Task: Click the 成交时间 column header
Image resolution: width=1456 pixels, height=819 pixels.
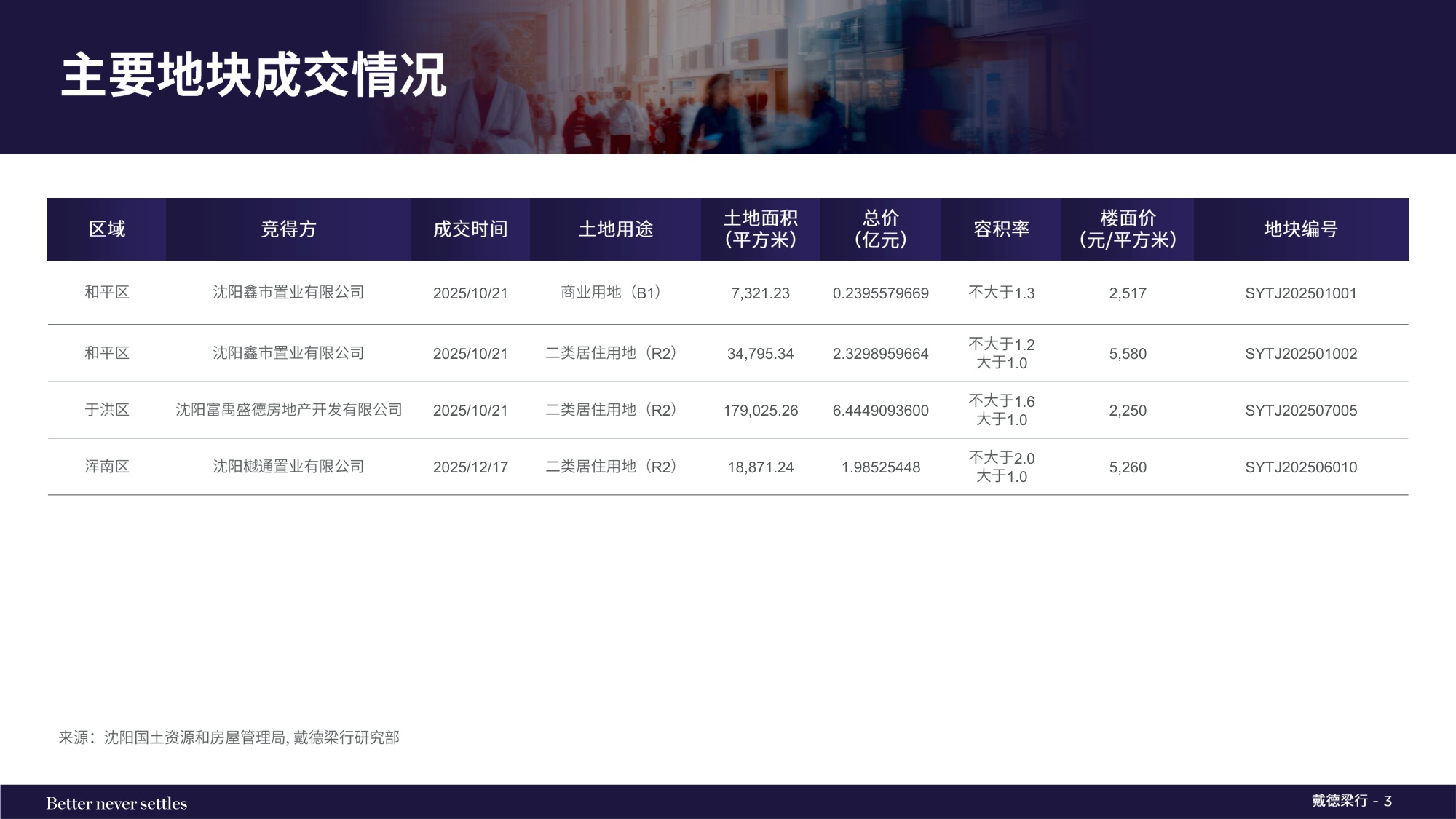Action: point(470,229)
